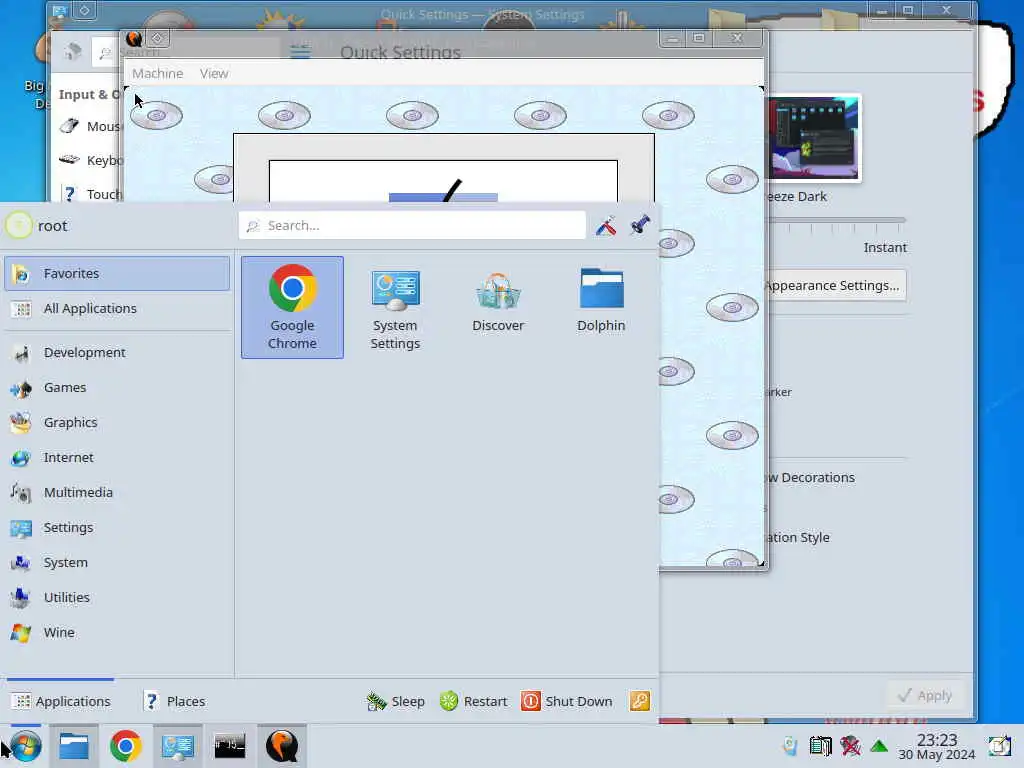Image resolution: width=1024 pixels, height=768 pixels.
Task: Click the show desktop icon in tray
Action: point(999,746)
